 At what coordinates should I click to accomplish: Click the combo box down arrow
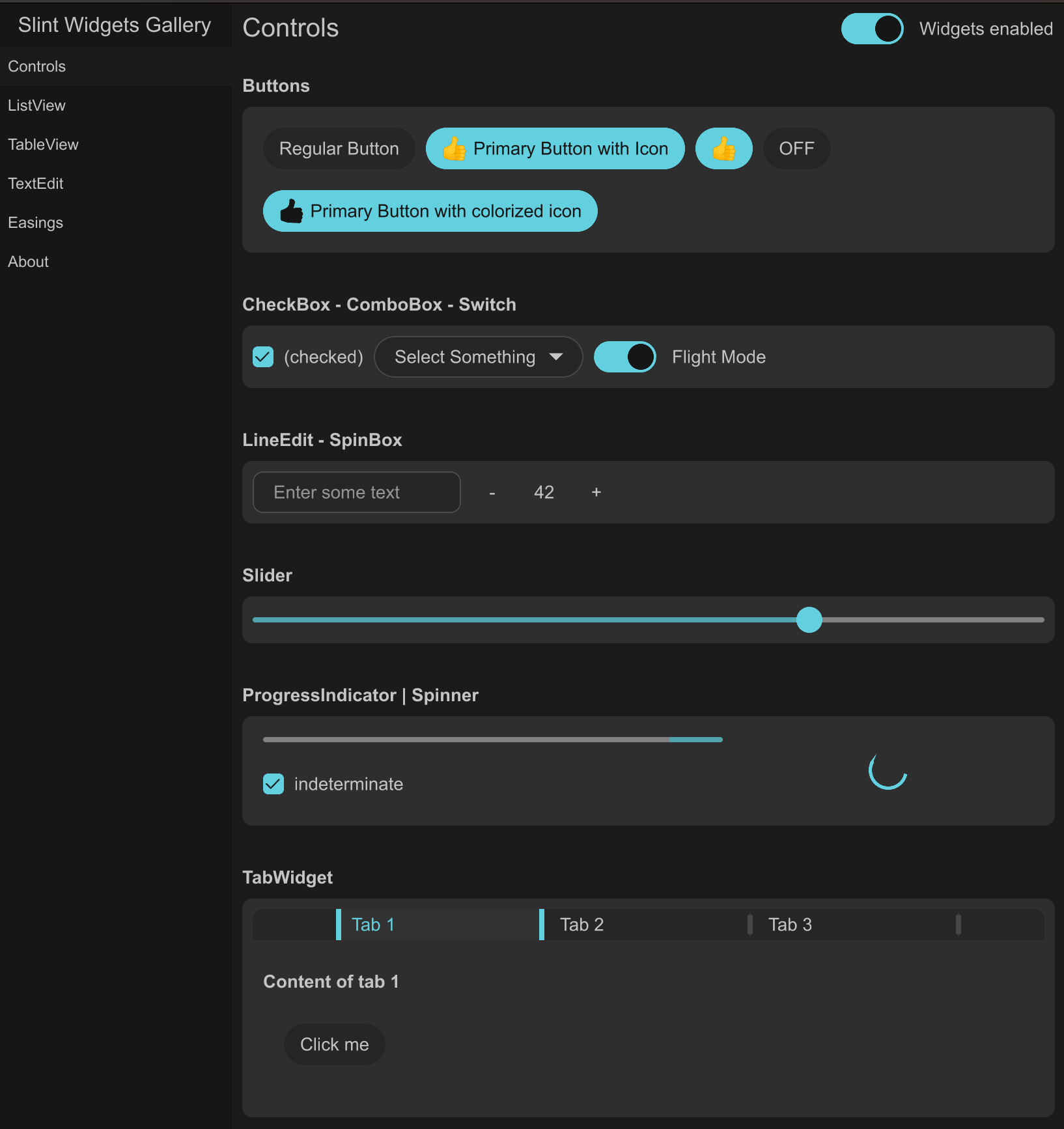(x=556, y=357)
